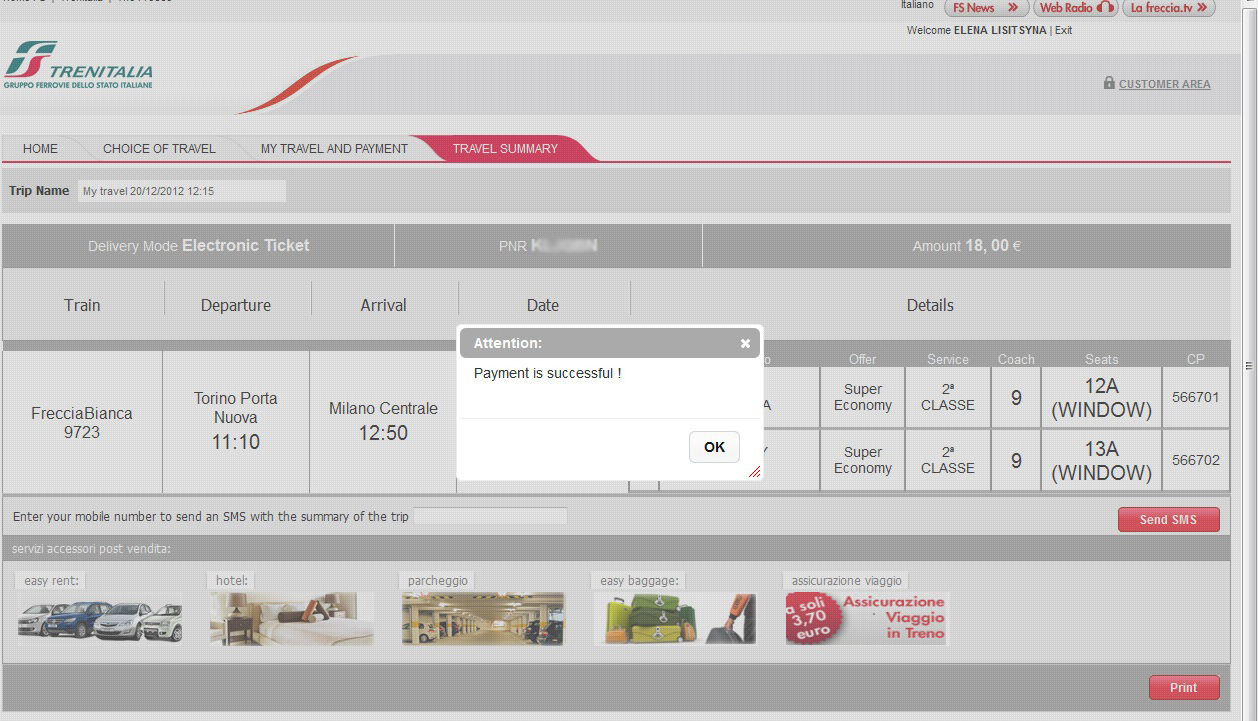Viewport: 1258px width, 721px height.
Task: Open My Travel and Payment tab
Action: 334,148
